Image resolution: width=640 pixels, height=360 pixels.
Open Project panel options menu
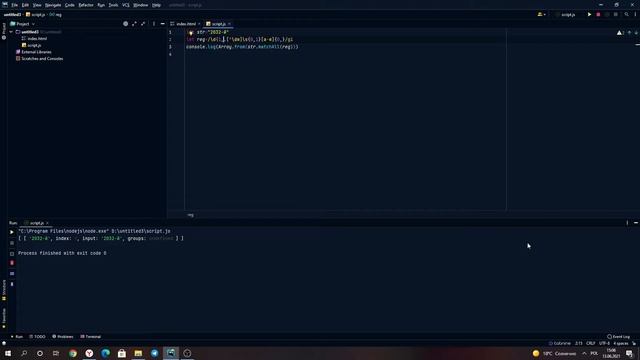pos(154,24)
